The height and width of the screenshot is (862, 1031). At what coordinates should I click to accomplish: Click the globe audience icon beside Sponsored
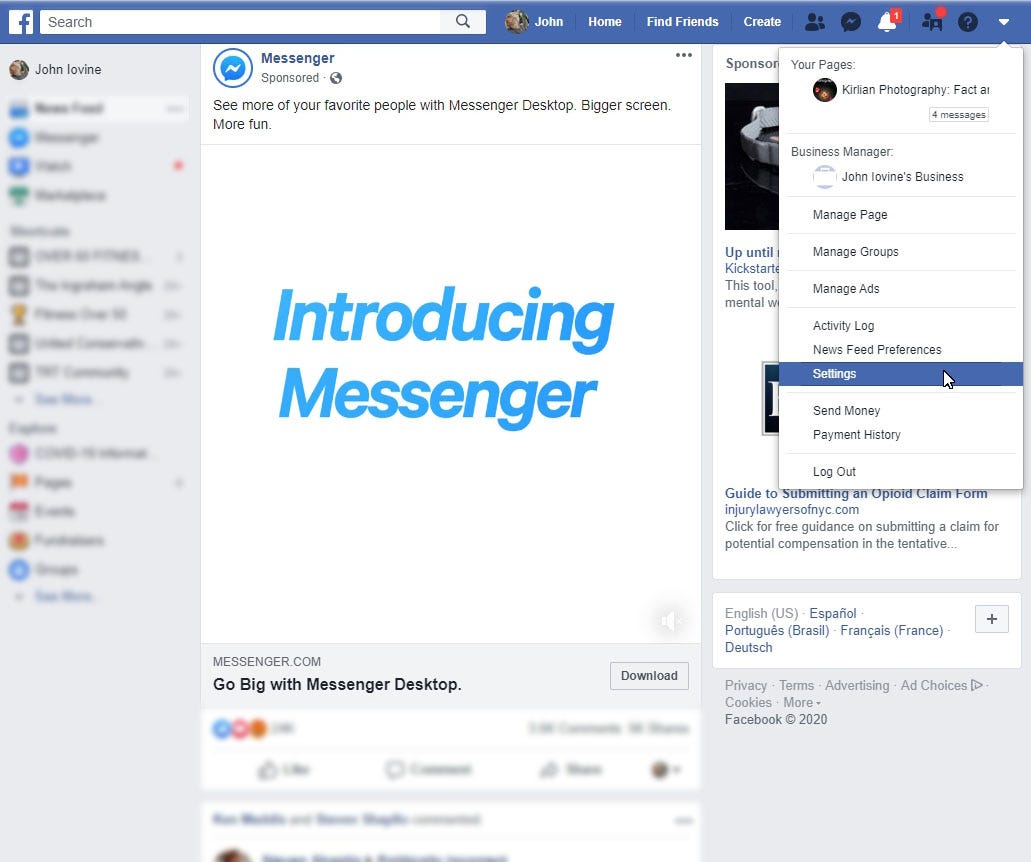point(336,78)
